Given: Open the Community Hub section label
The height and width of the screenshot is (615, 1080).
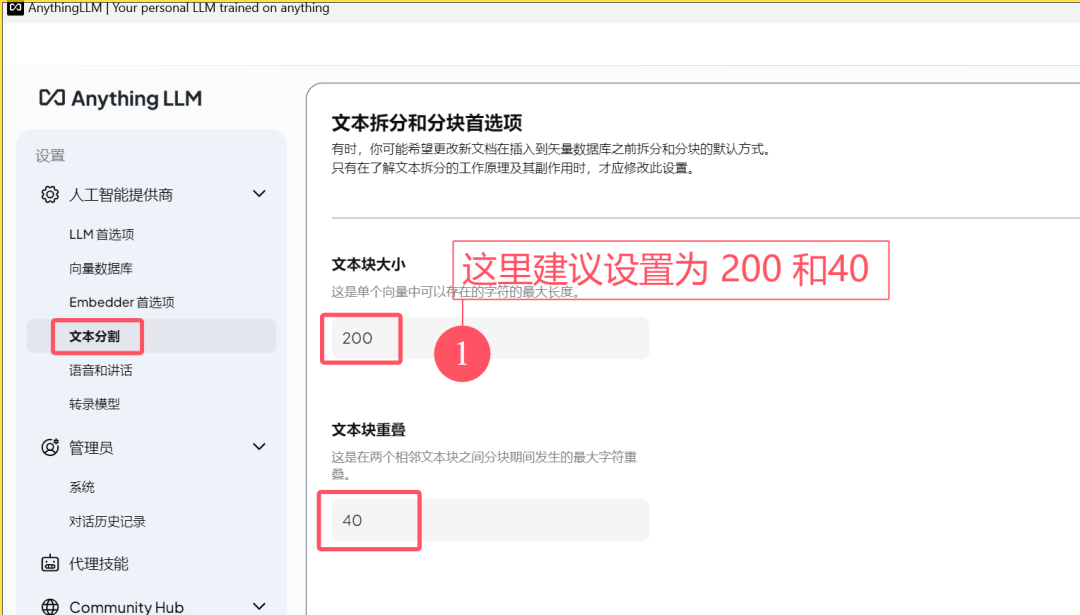Looking at the screenshot, I should (x=126, y=607).
